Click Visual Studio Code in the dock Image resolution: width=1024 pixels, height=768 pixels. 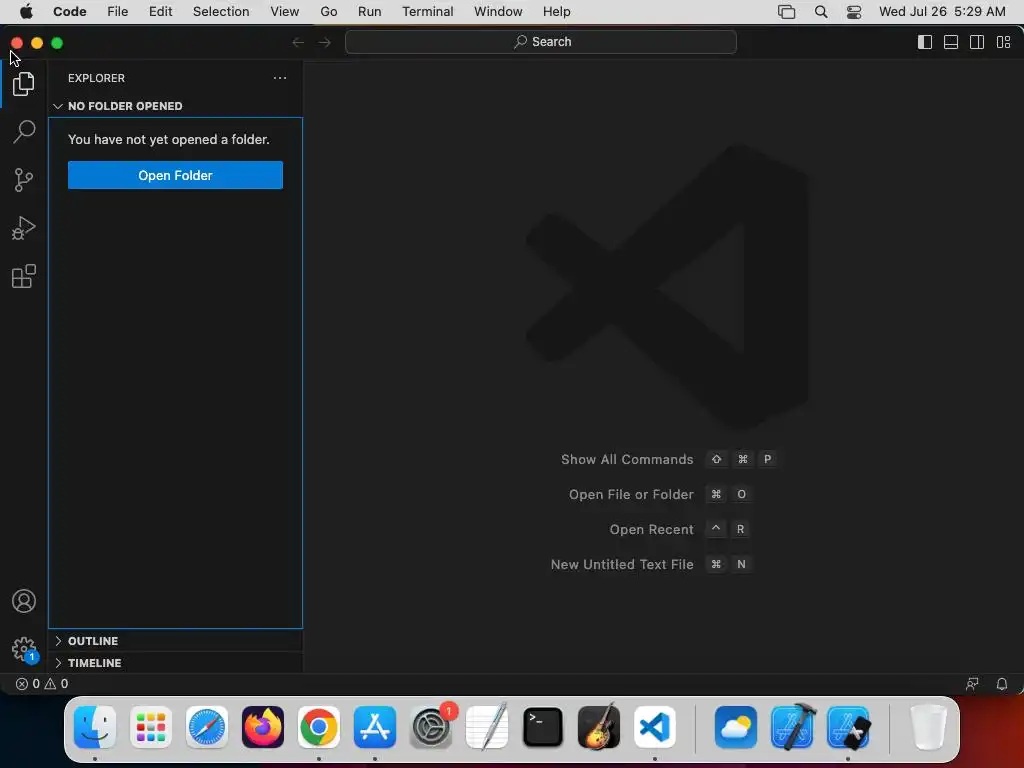point(654,727)
